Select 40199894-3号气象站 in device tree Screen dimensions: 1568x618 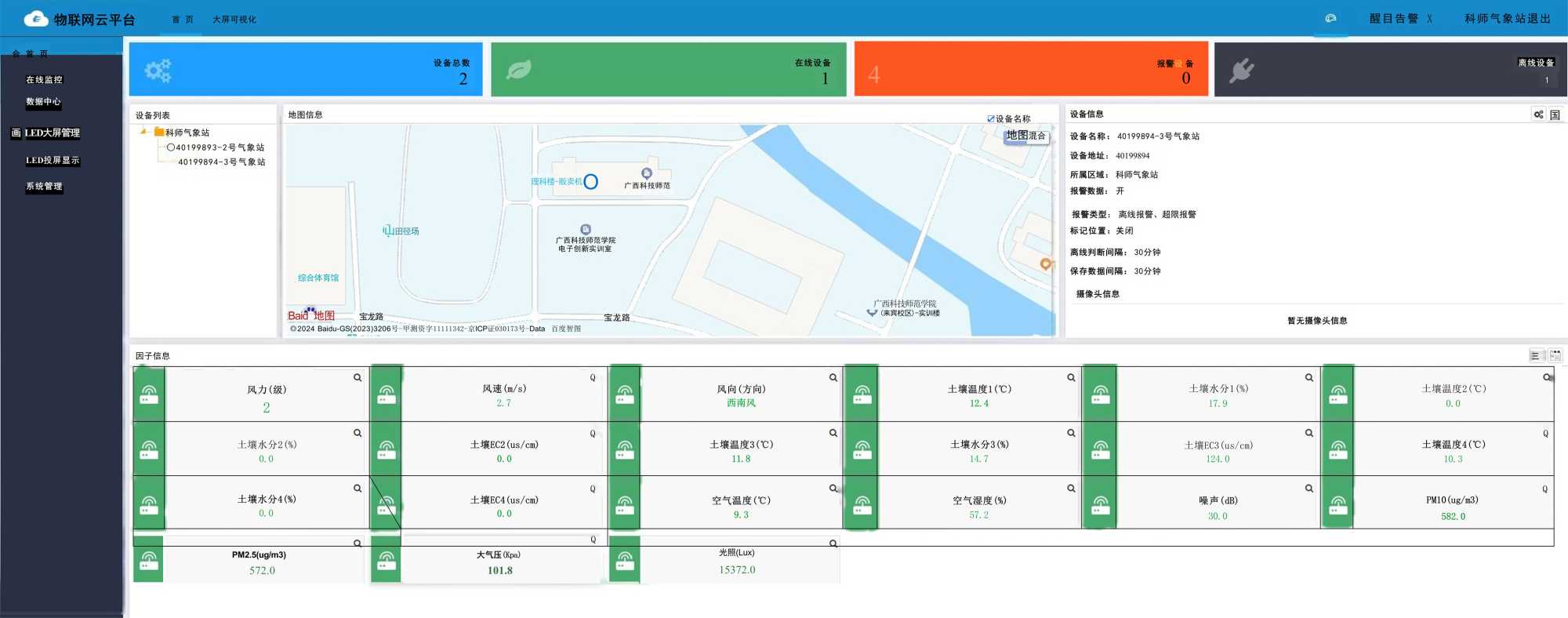(221, 162)
